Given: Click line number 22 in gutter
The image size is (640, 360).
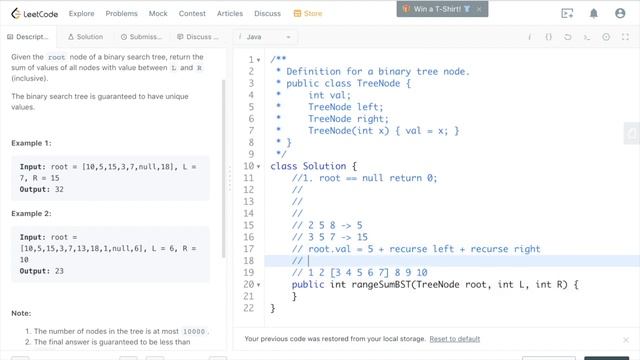Looking at the screenshot, I should click(249, 308).
